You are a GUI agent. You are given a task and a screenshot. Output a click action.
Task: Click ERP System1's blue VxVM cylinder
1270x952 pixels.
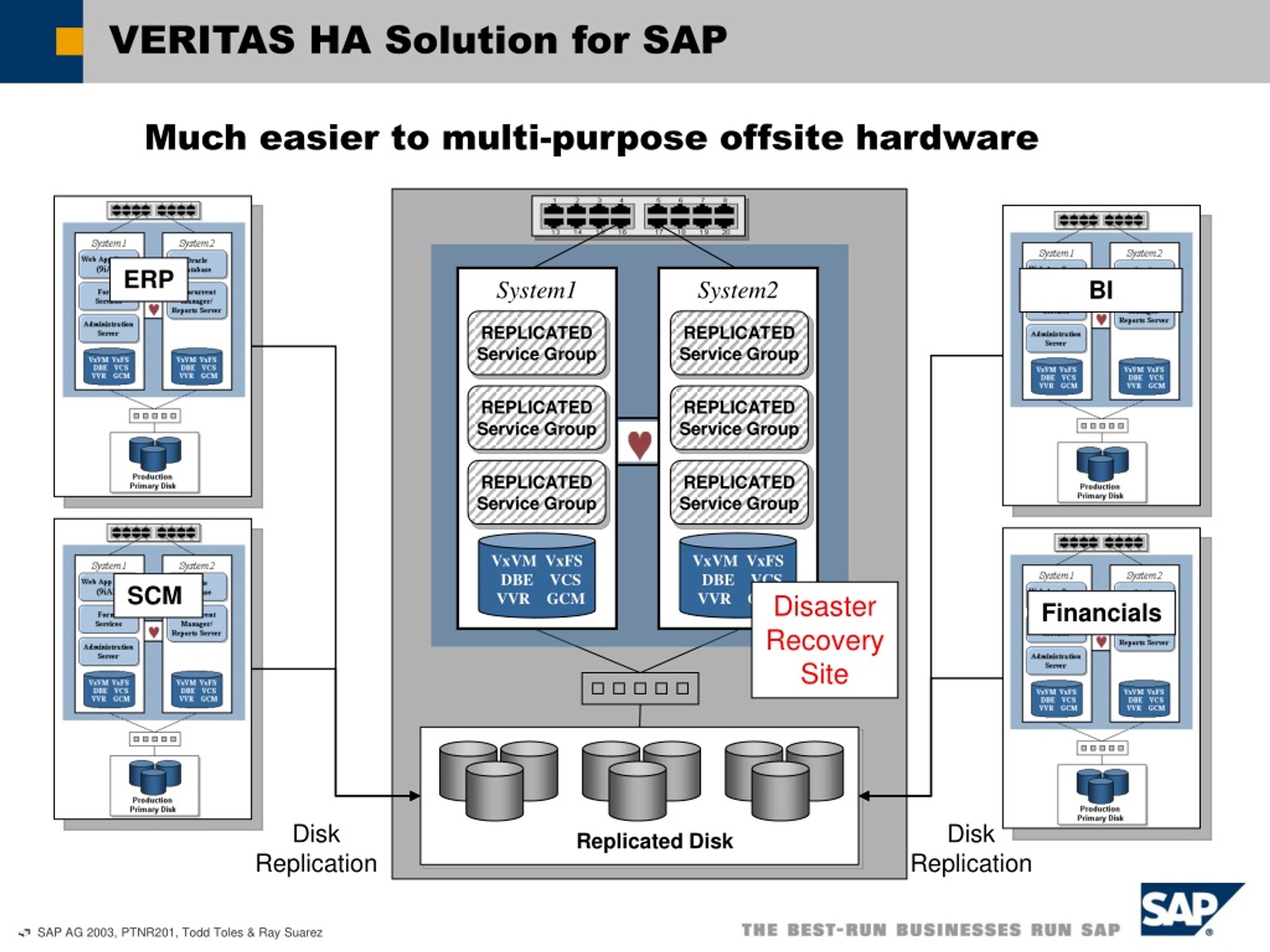pyautogui.click(x=109, y=366)
